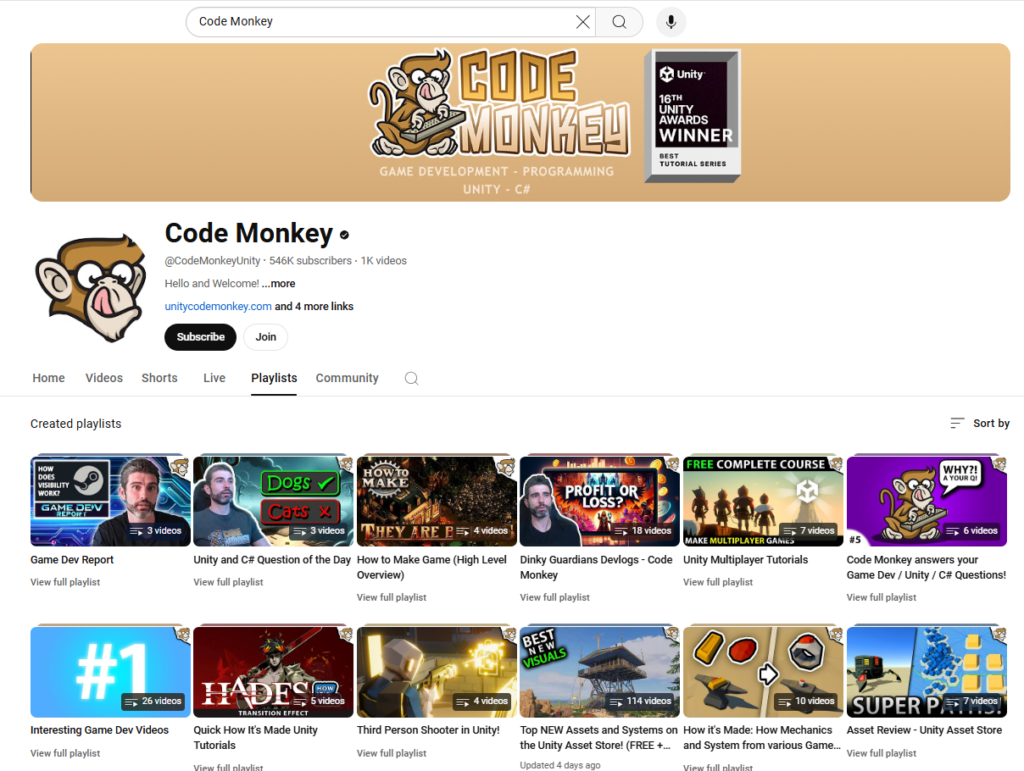Open the #1 blue playlist thumbnail

(110, 672)
